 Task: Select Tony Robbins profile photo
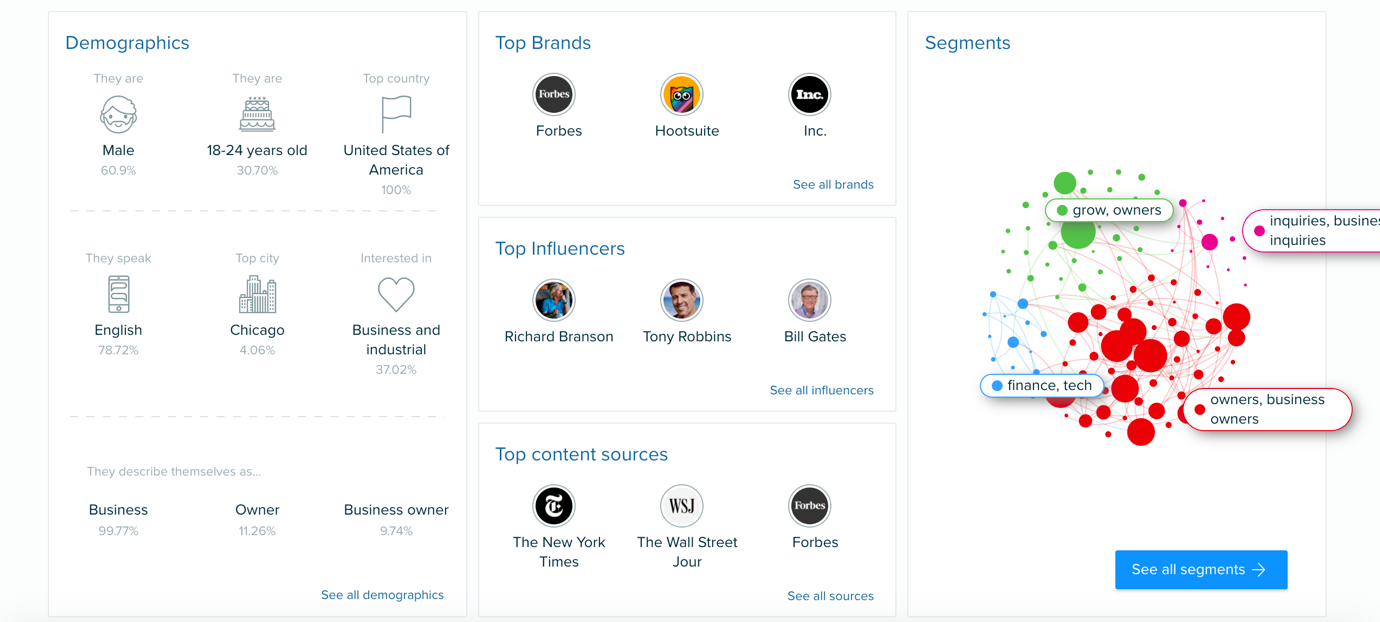pos(682,300)
